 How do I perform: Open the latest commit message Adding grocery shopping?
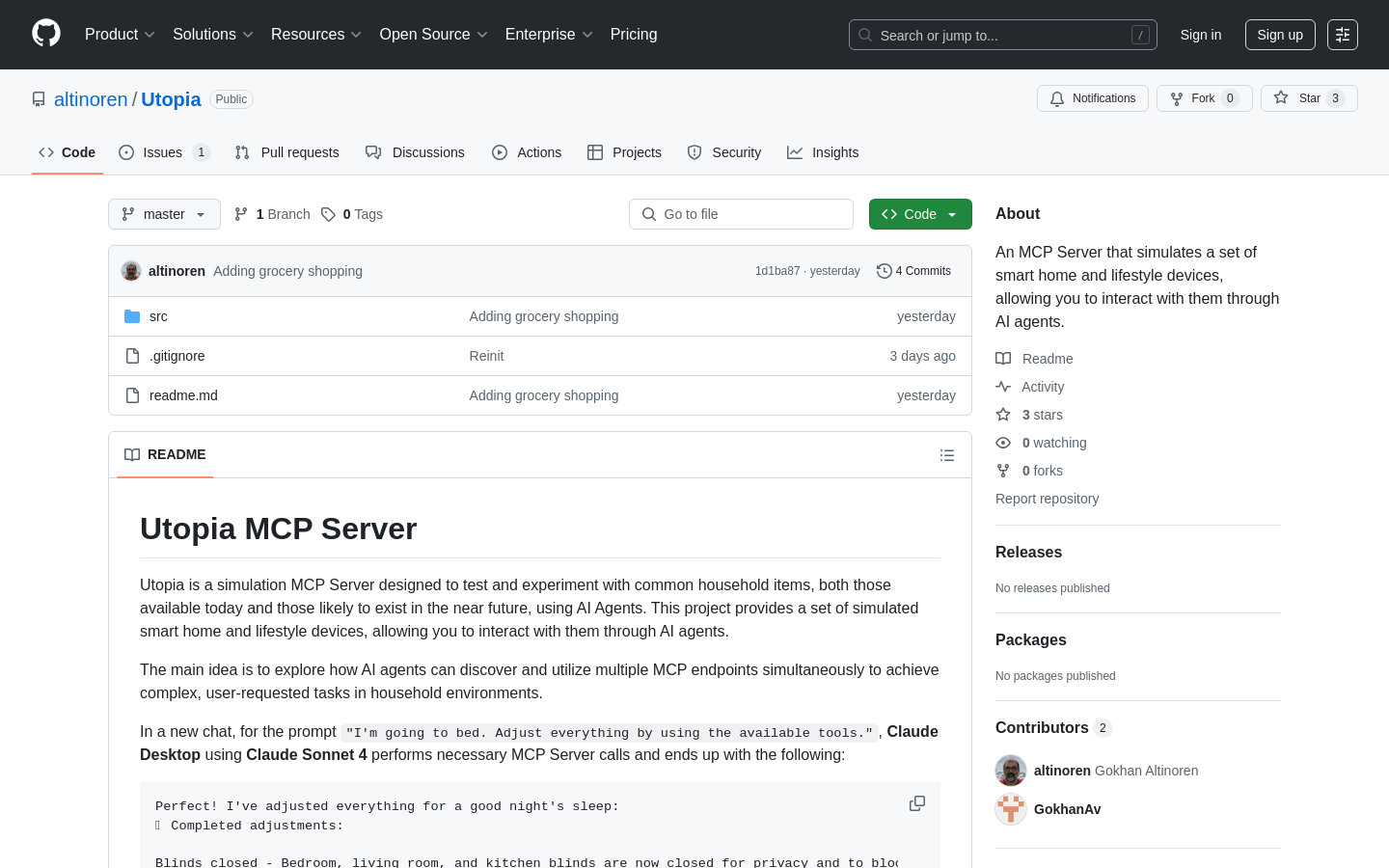pyautogui.click(x=287, y=271)
